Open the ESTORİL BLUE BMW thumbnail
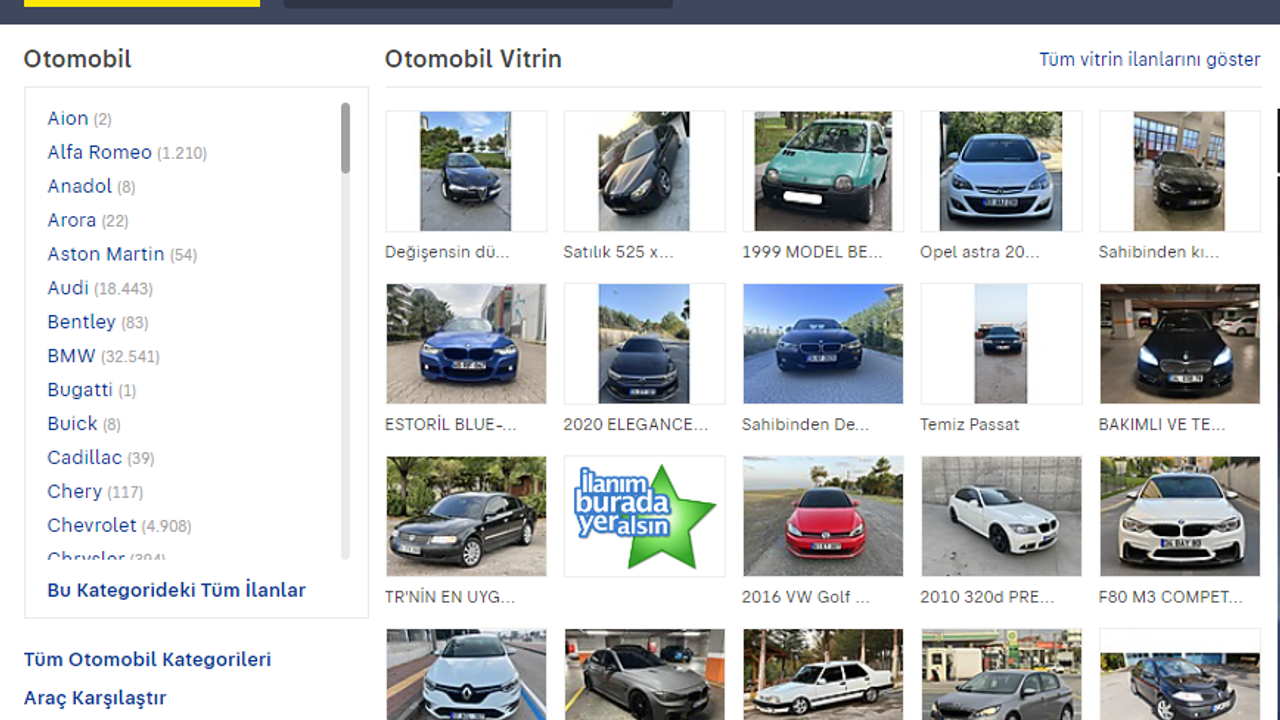This screenshot has width=1280, height=720. (x=466, y=344)
